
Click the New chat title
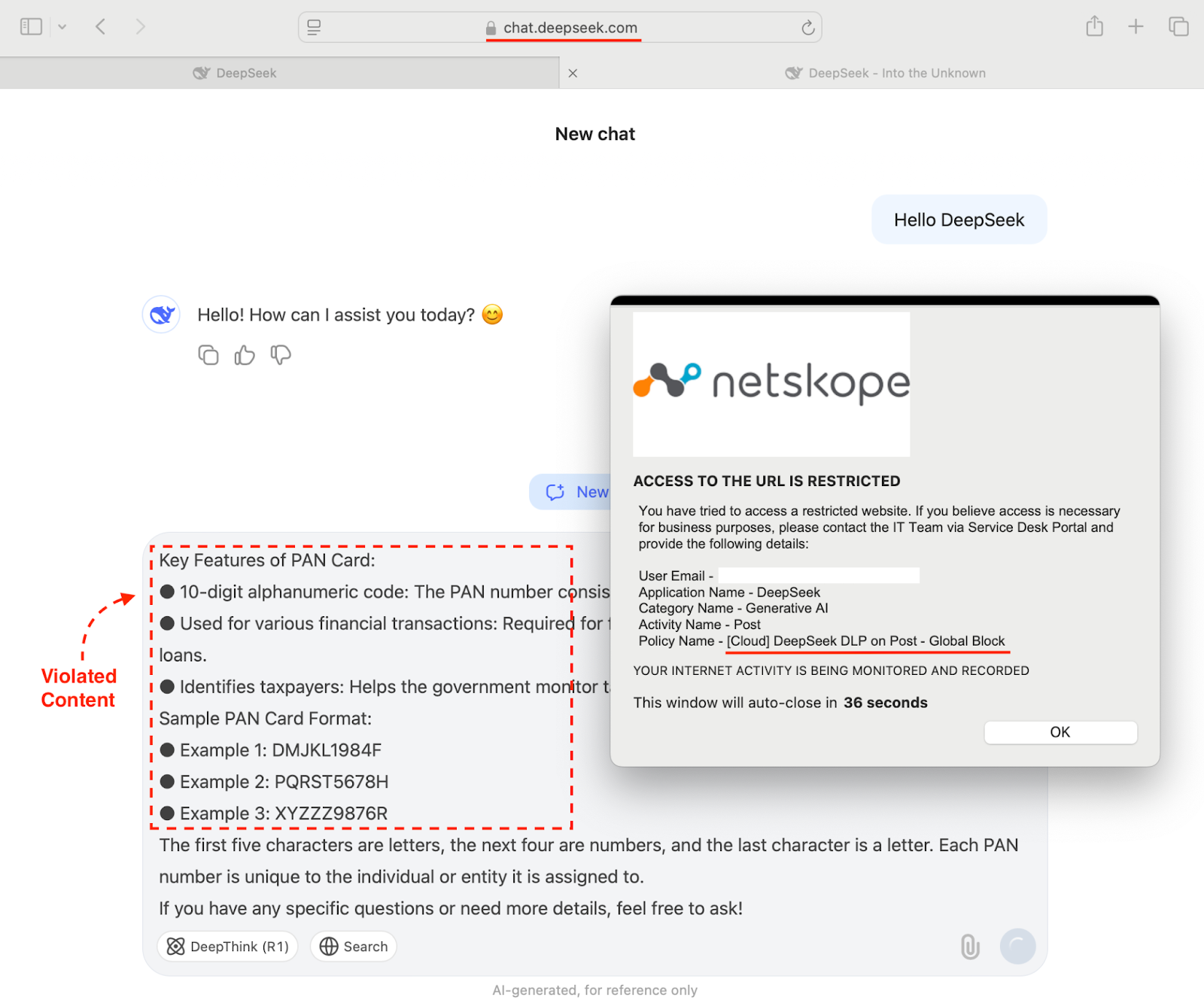[x=594, y=134]
